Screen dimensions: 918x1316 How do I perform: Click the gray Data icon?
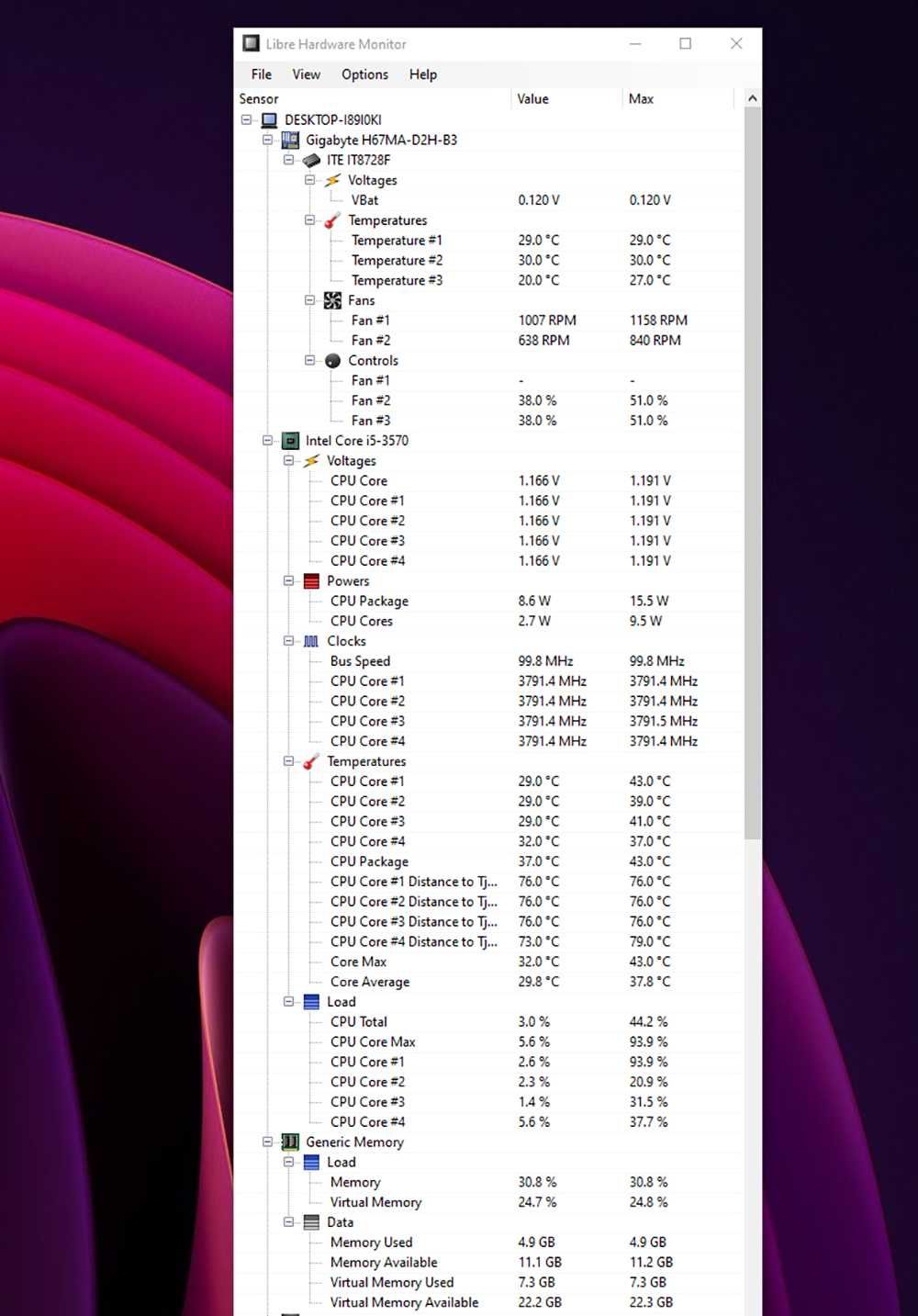pyautogui.click(x=311, y=1222)
